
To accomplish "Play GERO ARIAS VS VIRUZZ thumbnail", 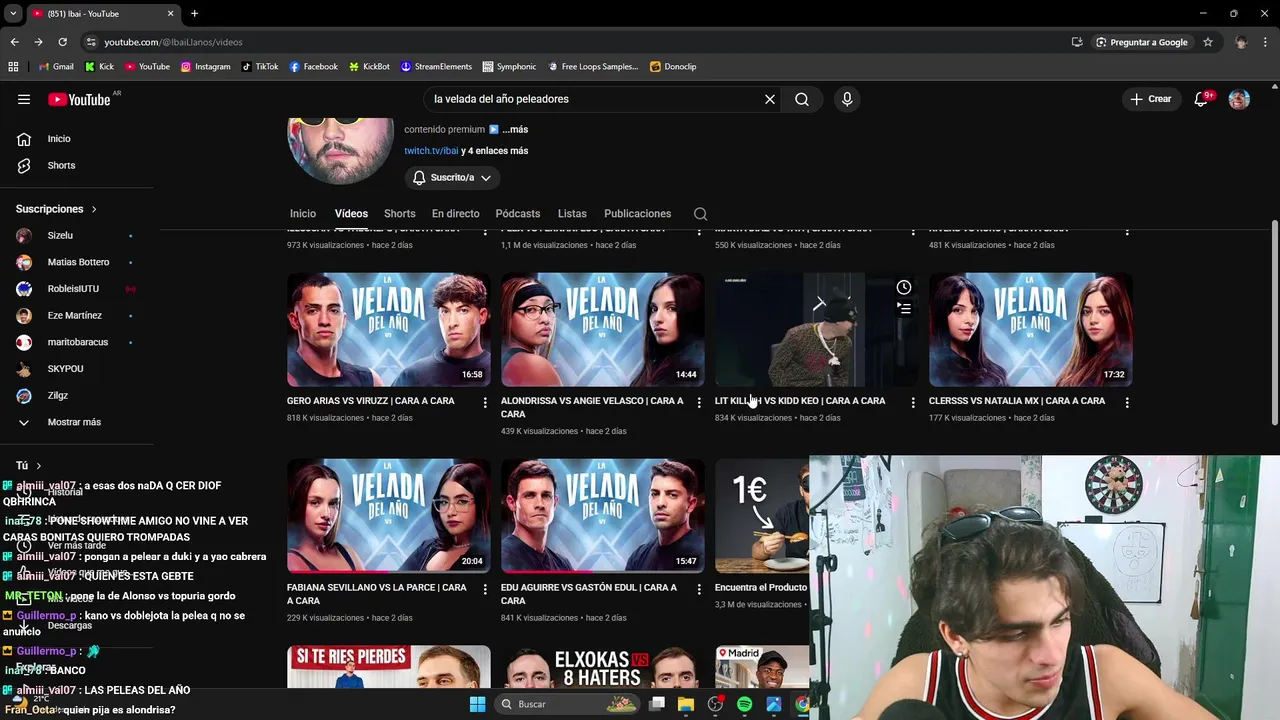I will [x=388, y=329].
